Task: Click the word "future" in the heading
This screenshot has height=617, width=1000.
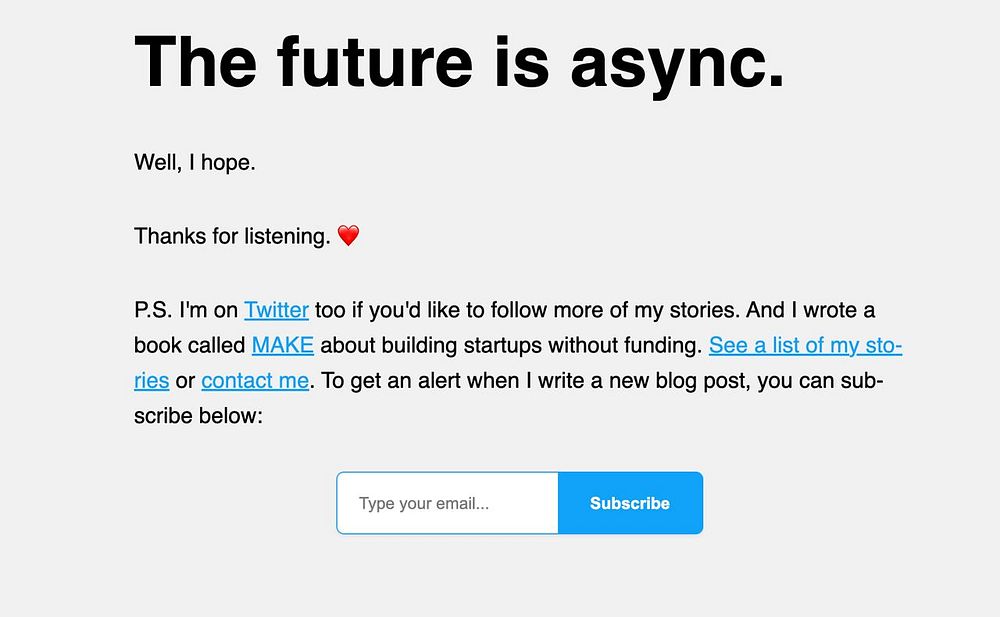Action: click(x=375, y=62)
